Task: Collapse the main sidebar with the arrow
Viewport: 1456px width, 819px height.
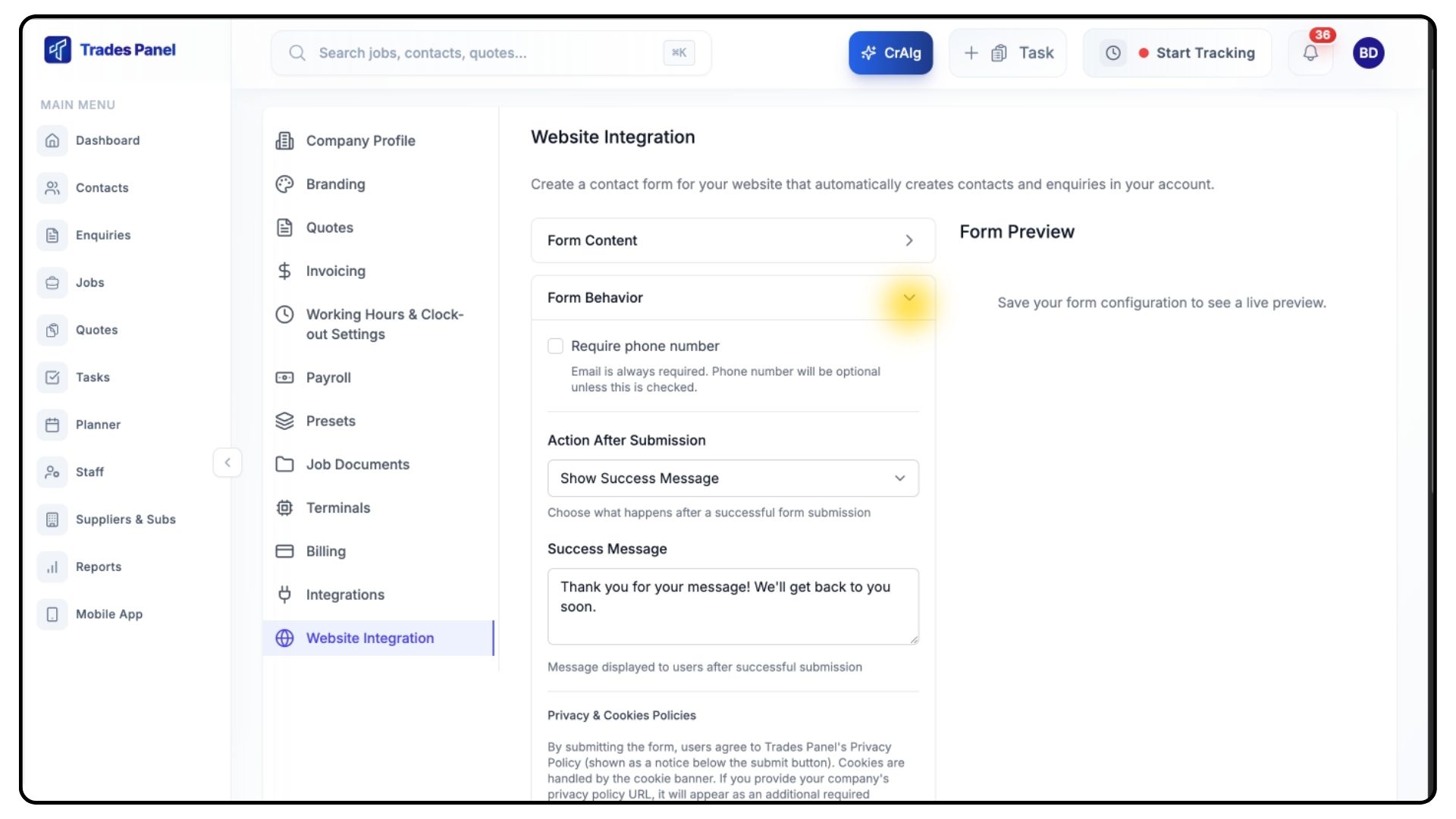Action: [227, 463]
